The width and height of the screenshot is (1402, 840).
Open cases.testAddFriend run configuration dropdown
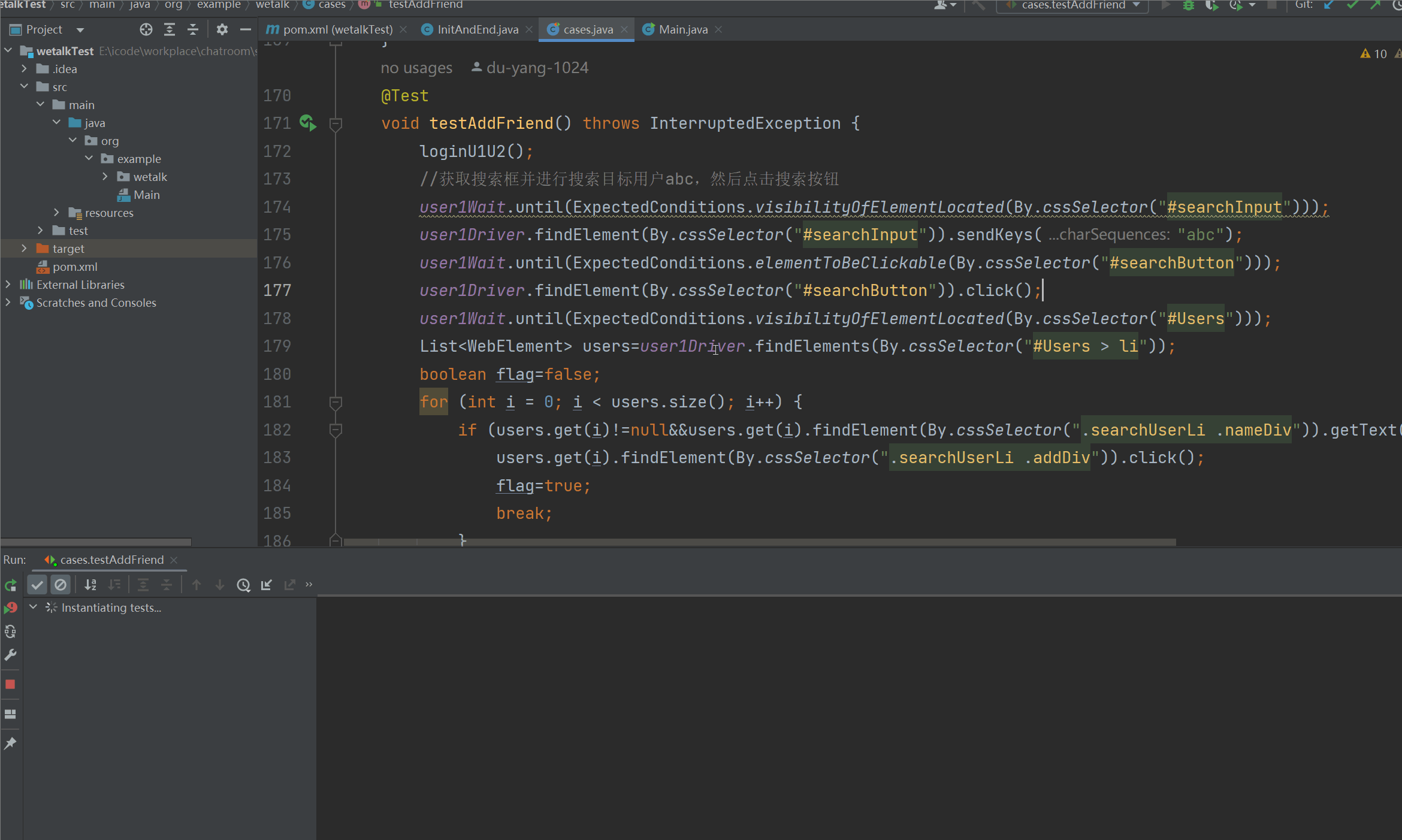[x=1072, y=5]
